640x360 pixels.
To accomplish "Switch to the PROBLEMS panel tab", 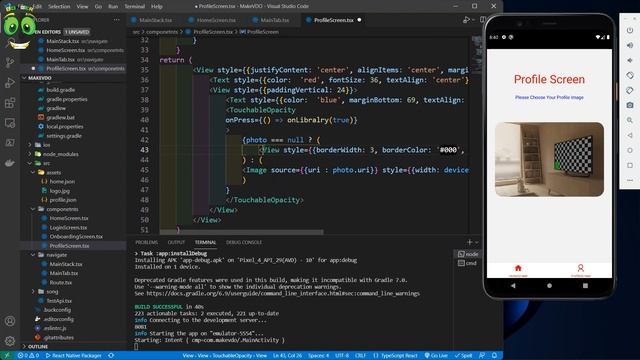I will (x=146, y=242).
